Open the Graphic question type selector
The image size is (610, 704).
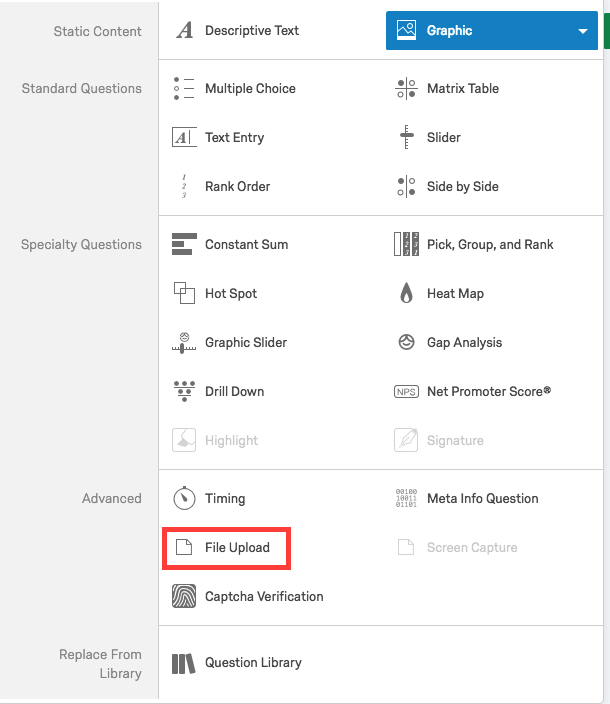(x=492, y=31)
